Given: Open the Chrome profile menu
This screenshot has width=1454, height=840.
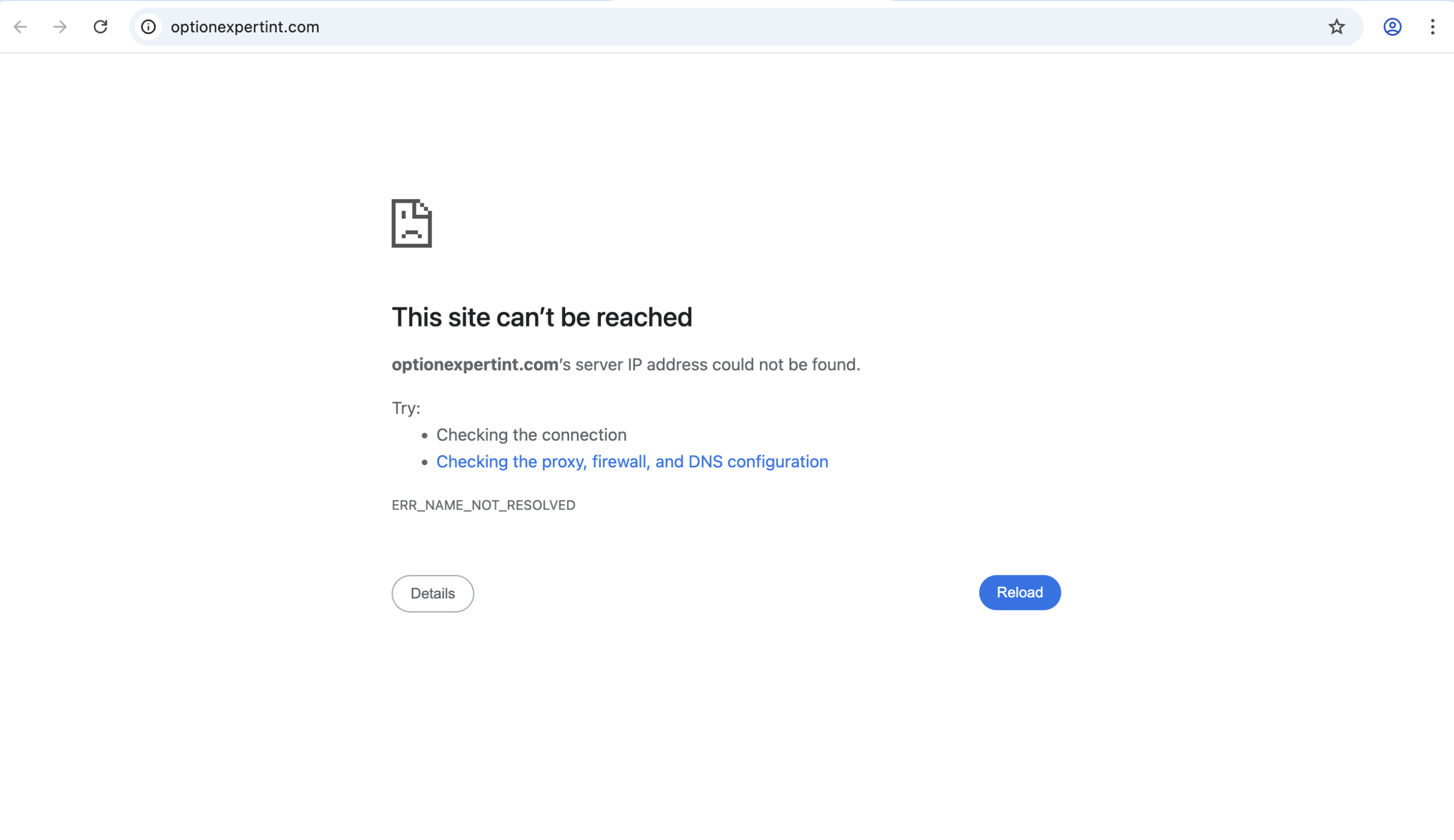Looking at the screenshot, I should 1392,27.
